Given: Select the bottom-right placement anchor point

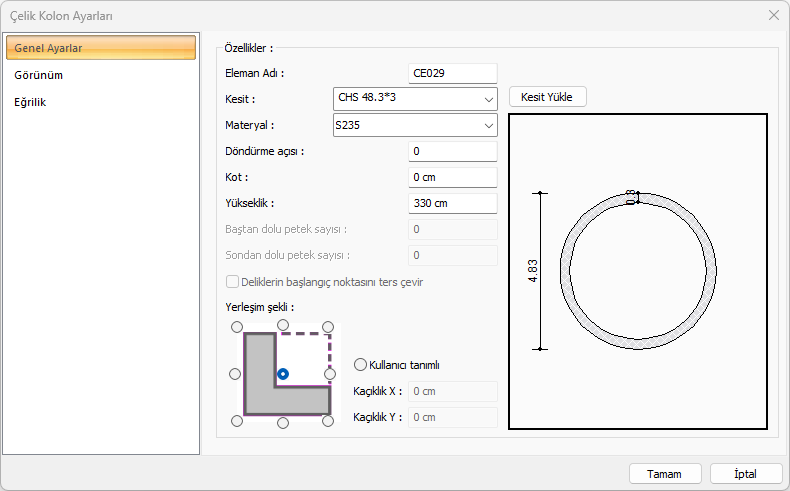Looking at the screenshot, I should click(x=329, y=422).
